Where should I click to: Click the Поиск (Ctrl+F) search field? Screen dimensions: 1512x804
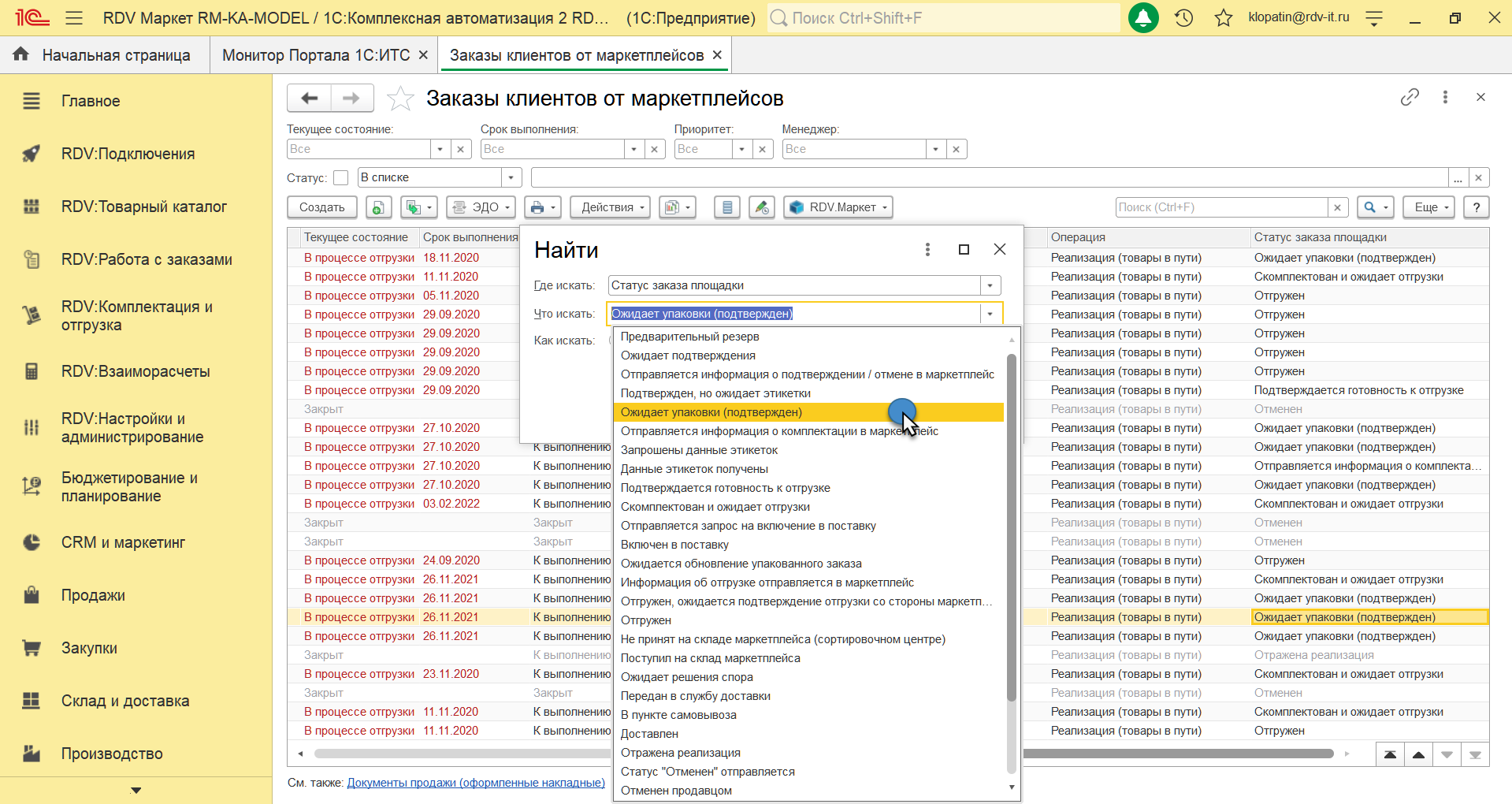click(1221, 207)
